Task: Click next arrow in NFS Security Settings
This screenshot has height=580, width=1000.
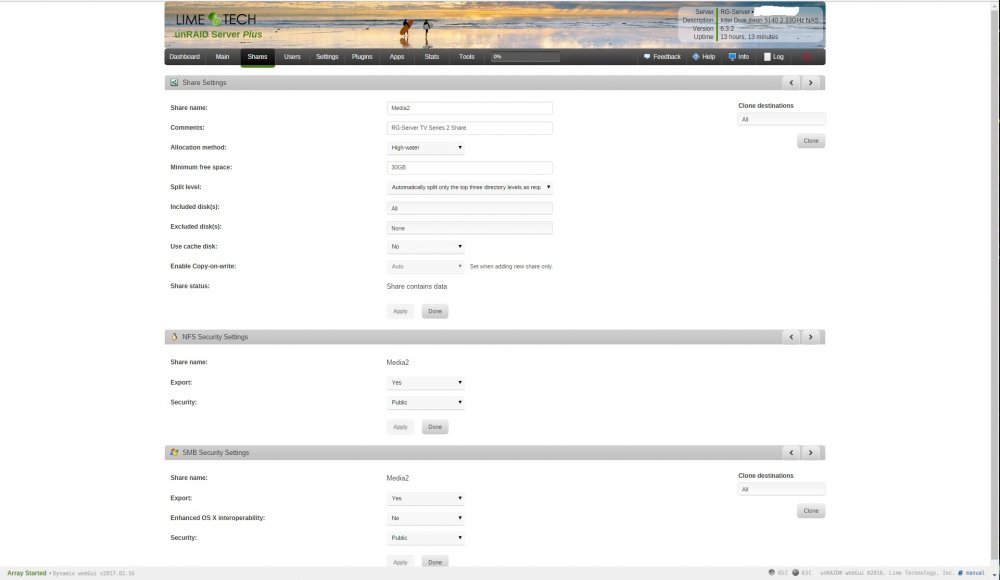Action: 811,336
